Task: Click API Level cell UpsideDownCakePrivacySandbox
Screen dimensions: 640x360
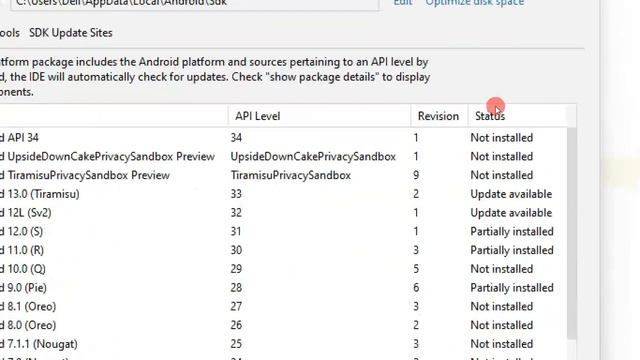Action: point(313,157)
